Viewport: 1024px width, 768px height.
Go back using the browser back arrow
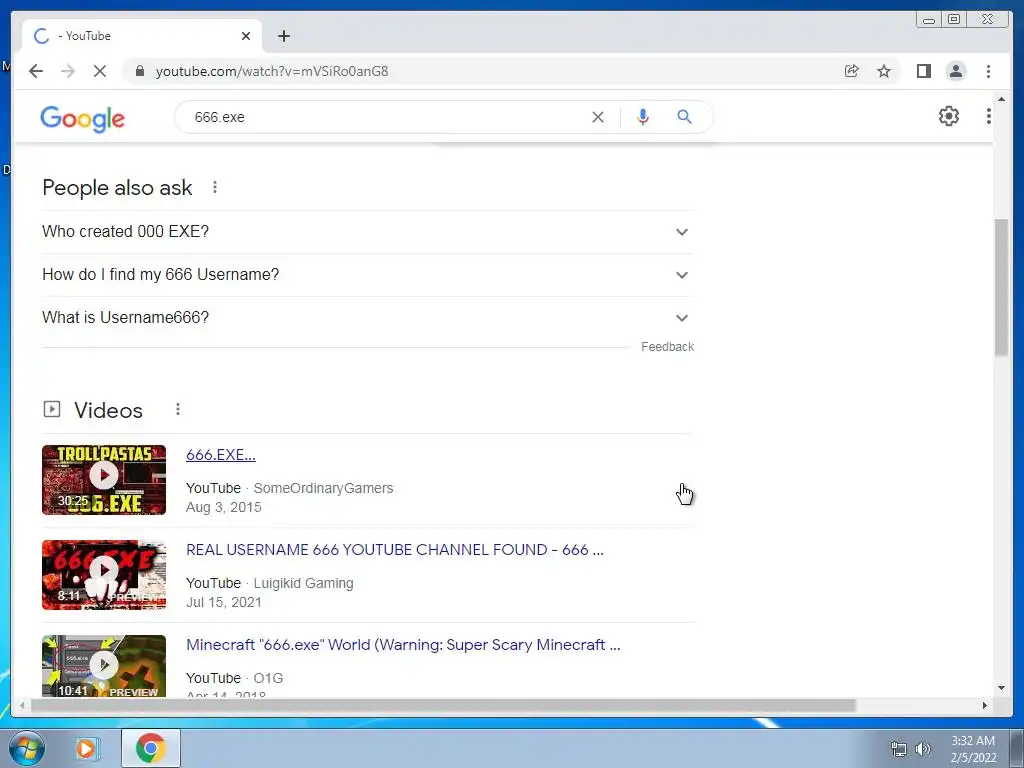point(36,71)
